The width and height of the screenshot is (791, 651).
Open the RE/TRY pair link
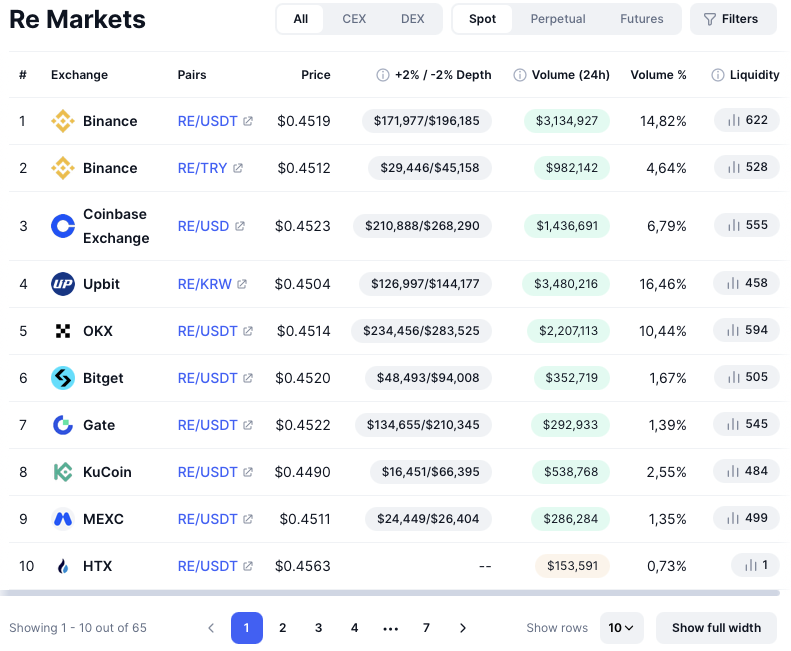tap(202, 168)
